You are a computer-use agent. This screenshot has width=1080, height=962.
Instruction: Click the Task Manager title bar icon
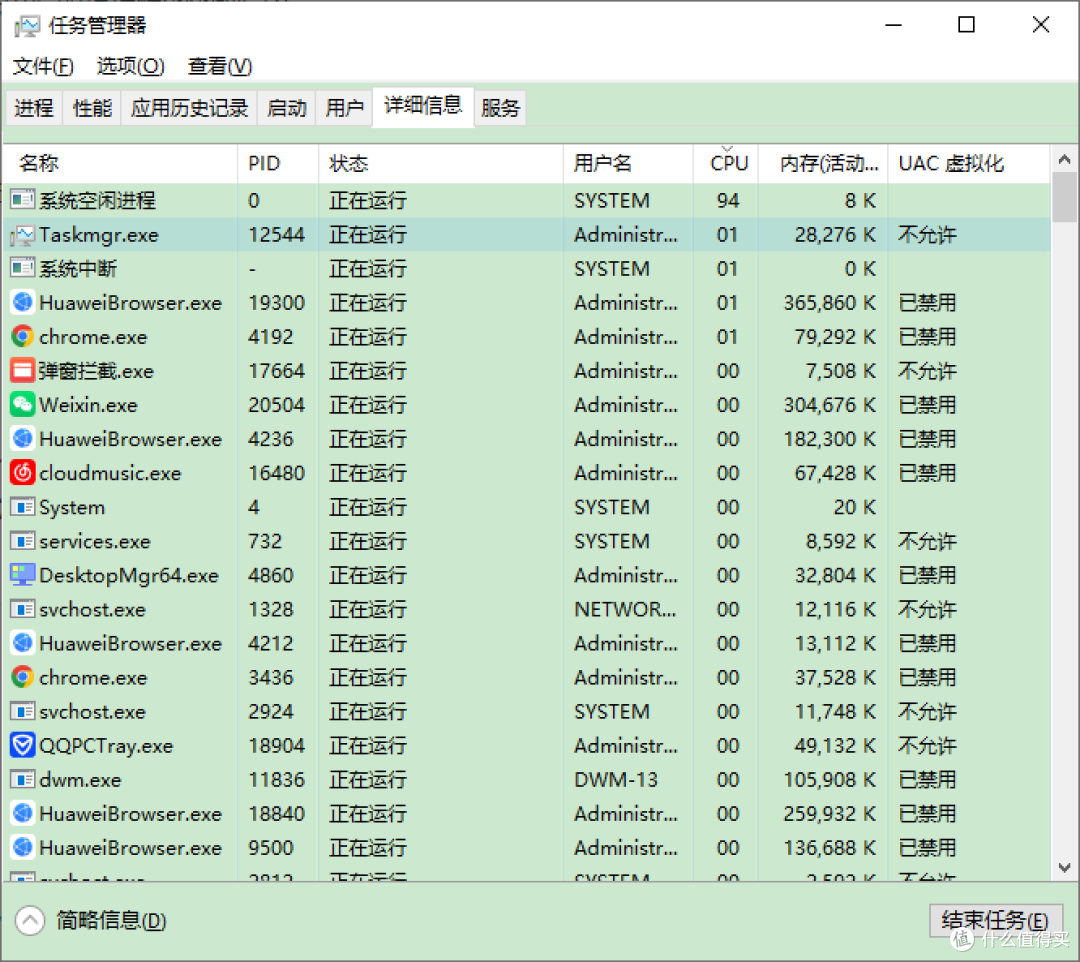click(x=27, y=26)
